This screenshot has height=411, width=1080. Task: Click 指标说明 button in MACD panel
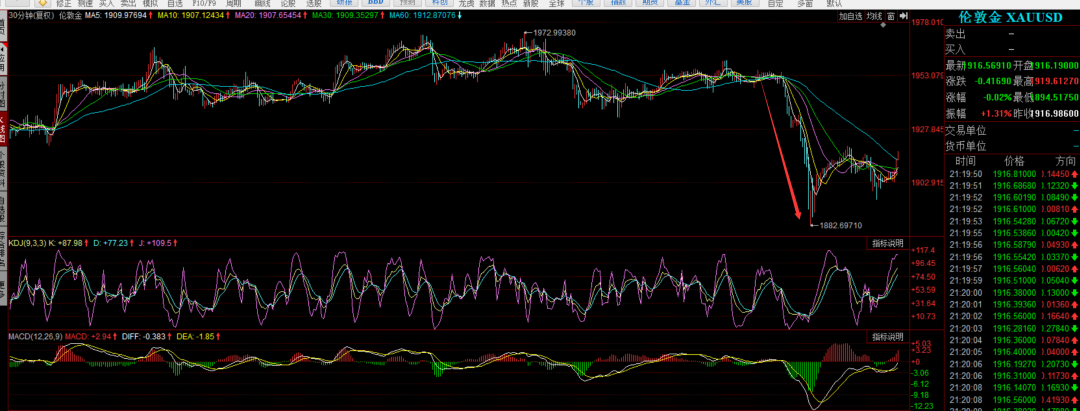tap(886, 335)
